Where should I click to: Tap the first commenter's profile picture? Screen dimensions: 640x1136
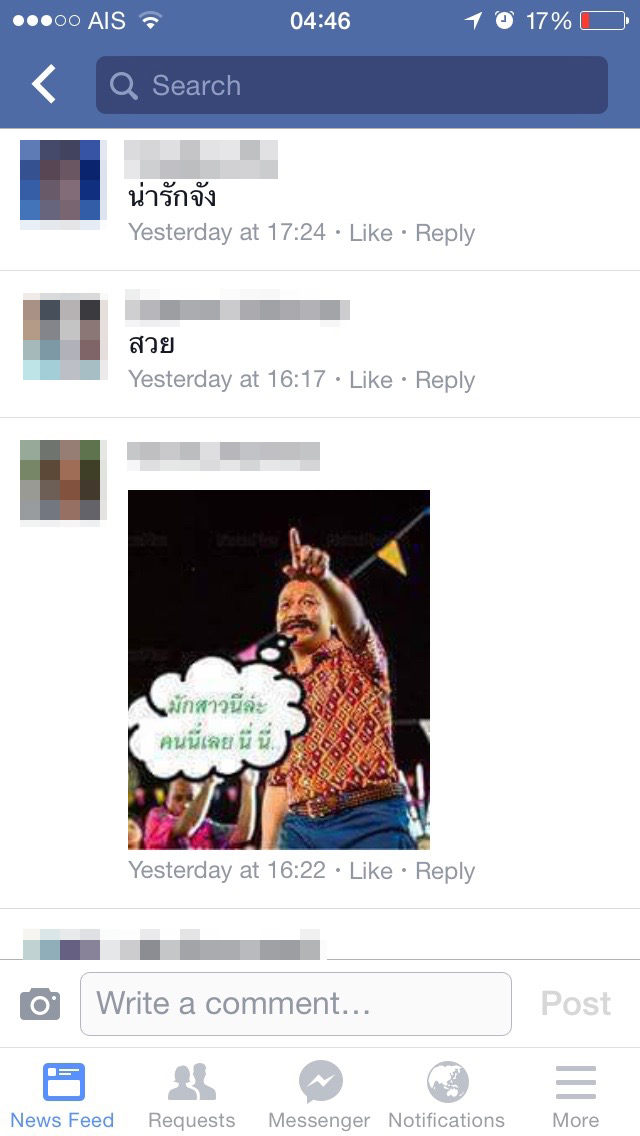[x=61, y=181]
